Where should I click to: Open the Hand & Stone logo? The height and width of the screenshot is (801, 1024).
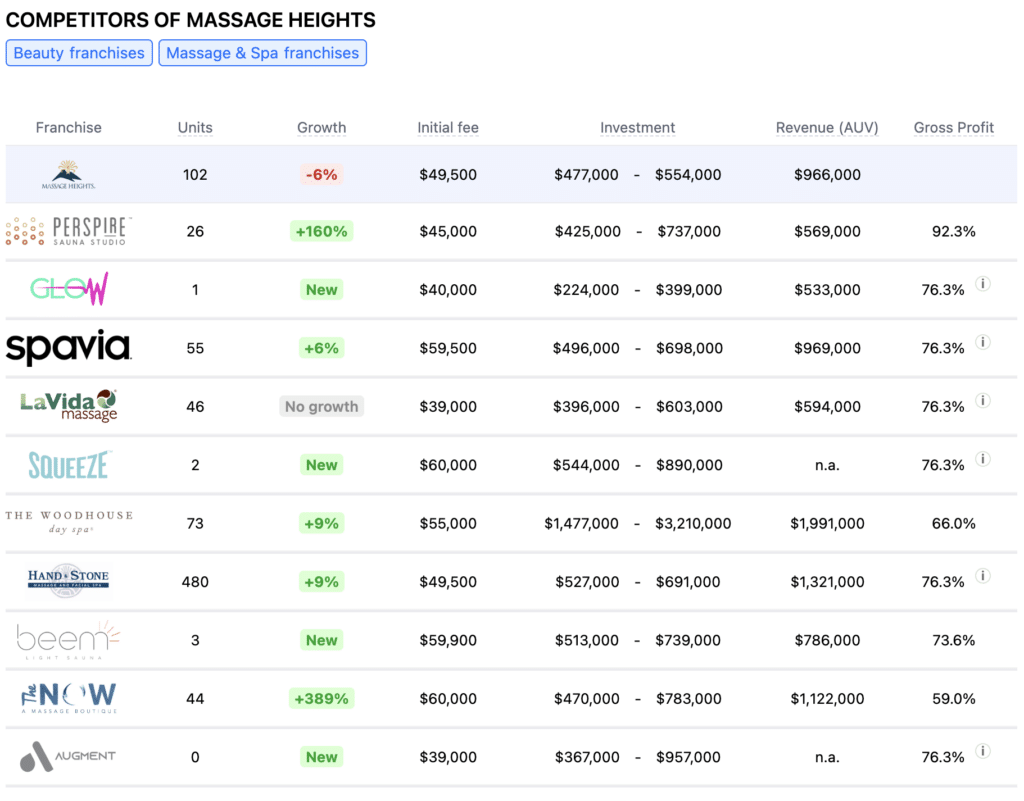point(69,580)
